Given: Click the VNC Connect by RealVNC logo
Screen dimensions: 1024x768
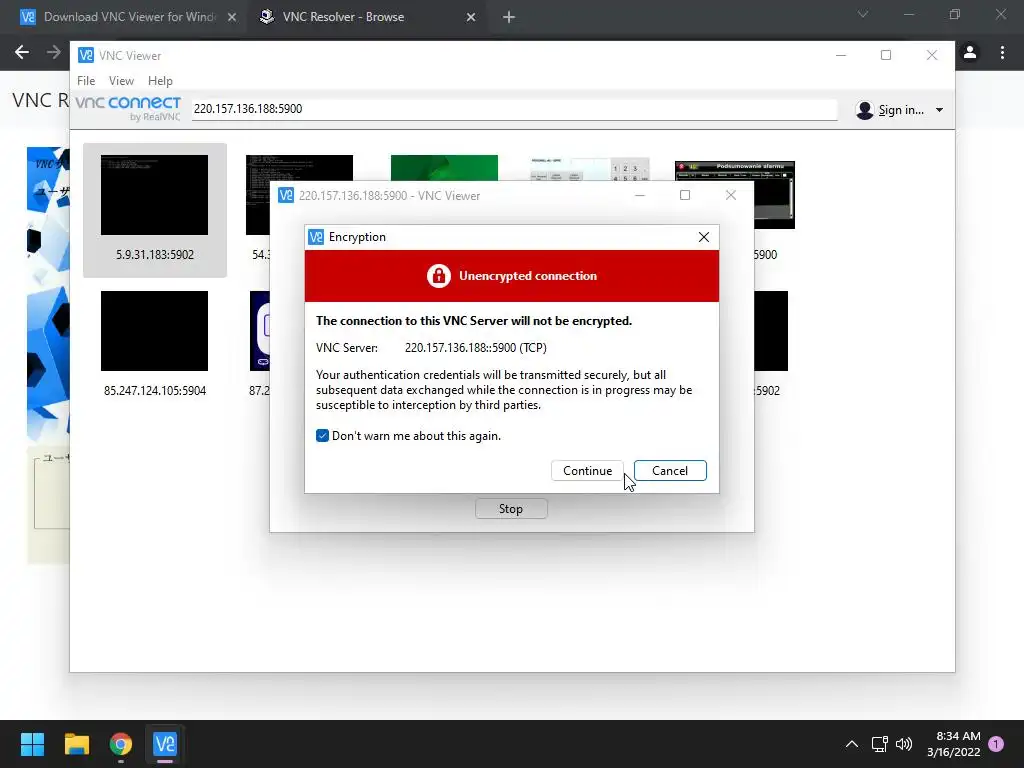Looking at the screenshot, I should pyautogui.click(x=128, y=108).
